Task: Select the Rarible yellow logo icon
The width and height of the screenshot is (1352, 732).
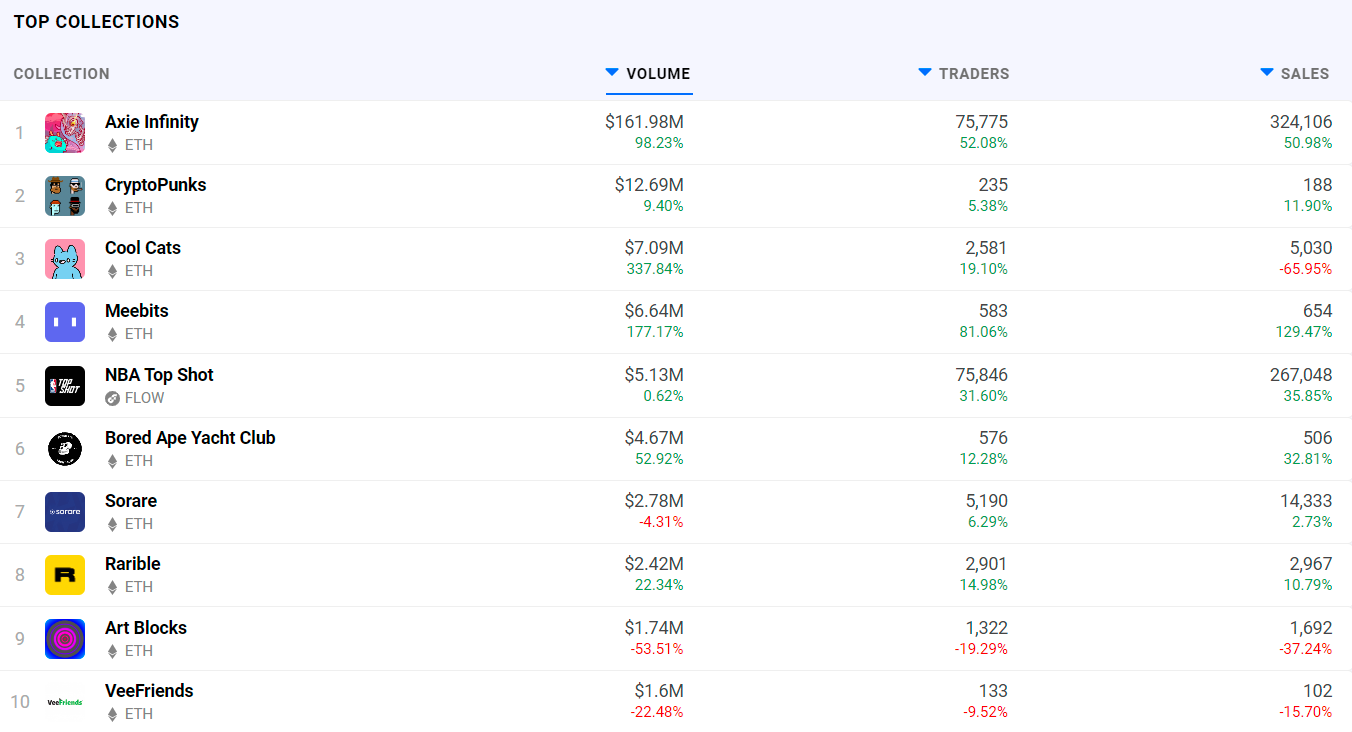Action: click(x=65, y=575)
